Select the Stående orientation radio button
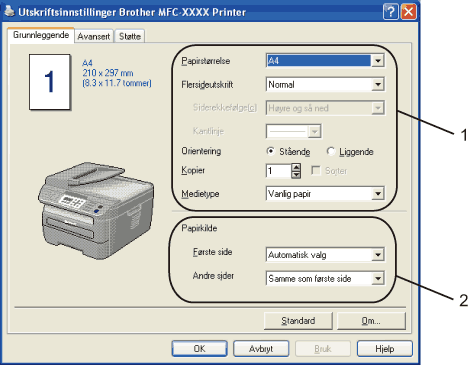Image resolution: width=469 pixels, height=365 pixels. pyautogui.click(x=271, y=151)
